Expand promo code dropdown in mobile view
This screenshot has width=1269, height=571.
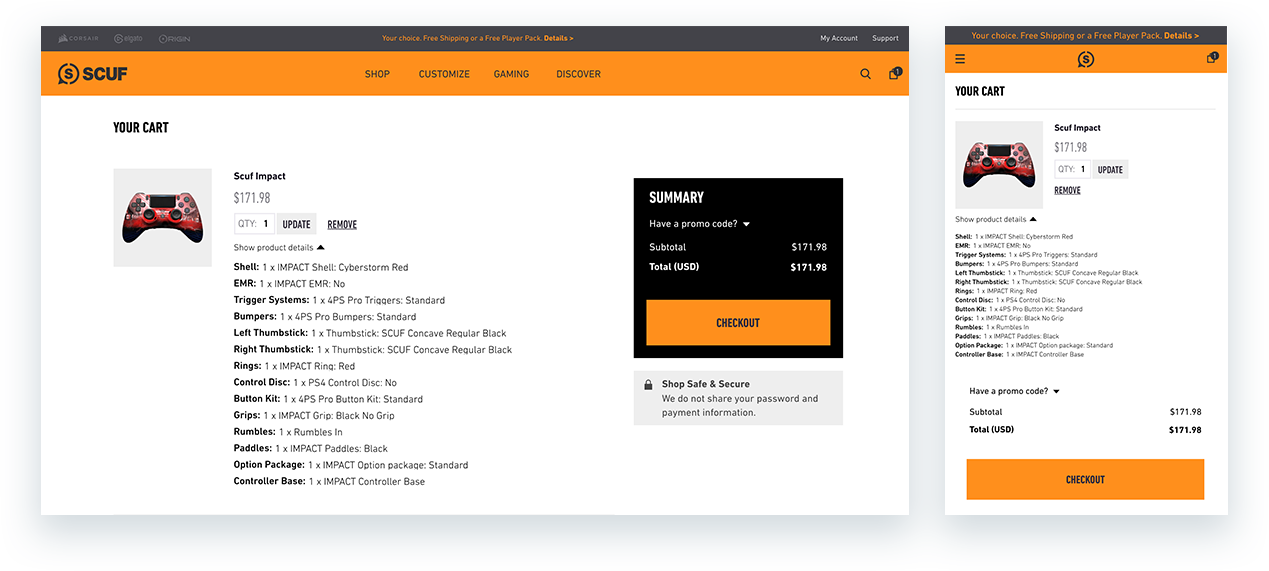tap(1014, 391)
